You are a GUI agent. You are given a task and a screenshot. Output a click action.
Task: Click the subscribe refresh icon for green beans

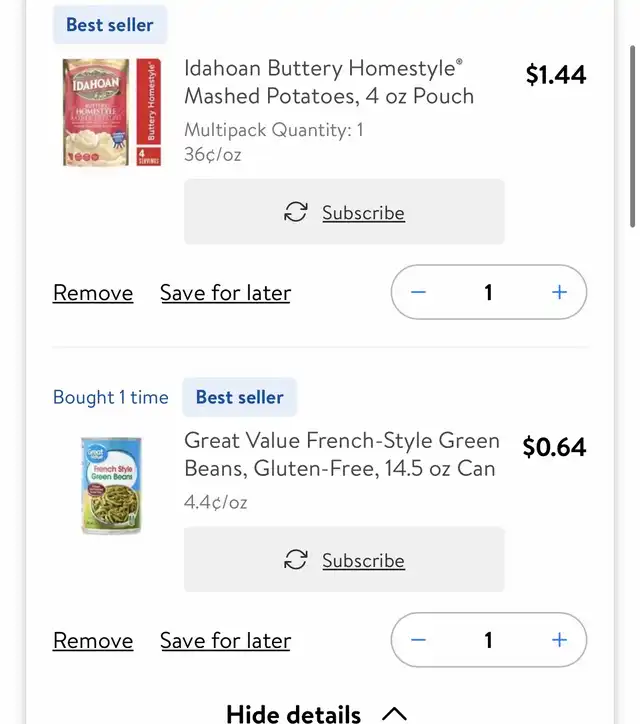(296, 560)
